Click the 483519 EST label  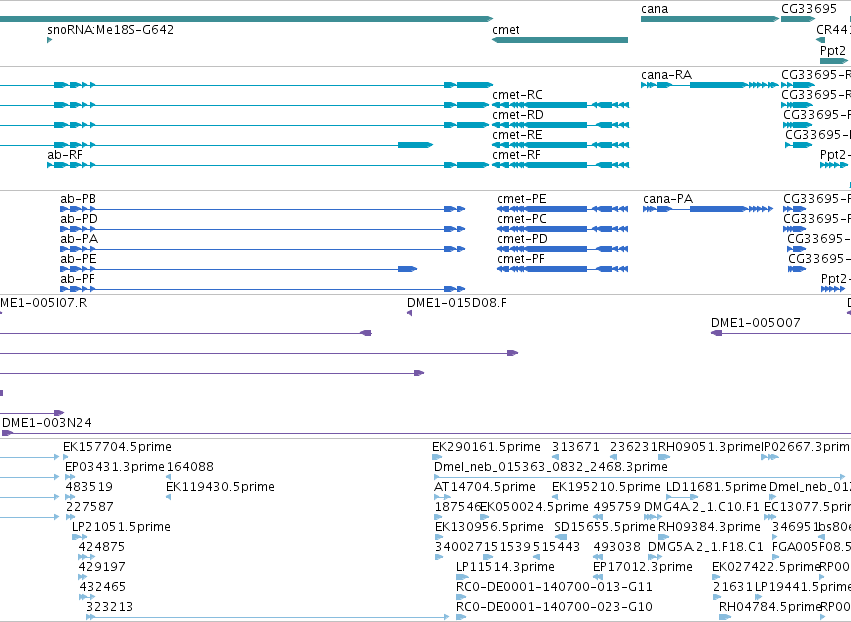pyautogui.click(x=89, y=487)
